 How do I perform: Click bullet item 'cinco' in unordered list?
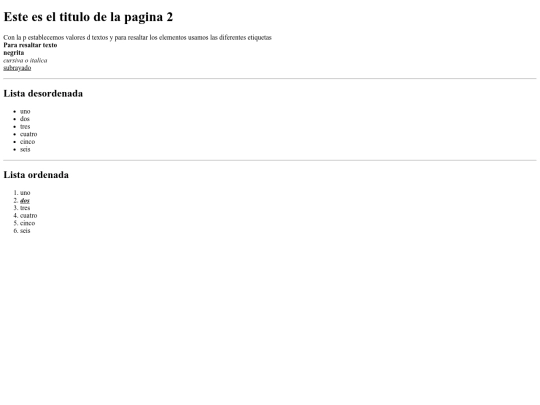pyautogui.click(x=28, y=142)
